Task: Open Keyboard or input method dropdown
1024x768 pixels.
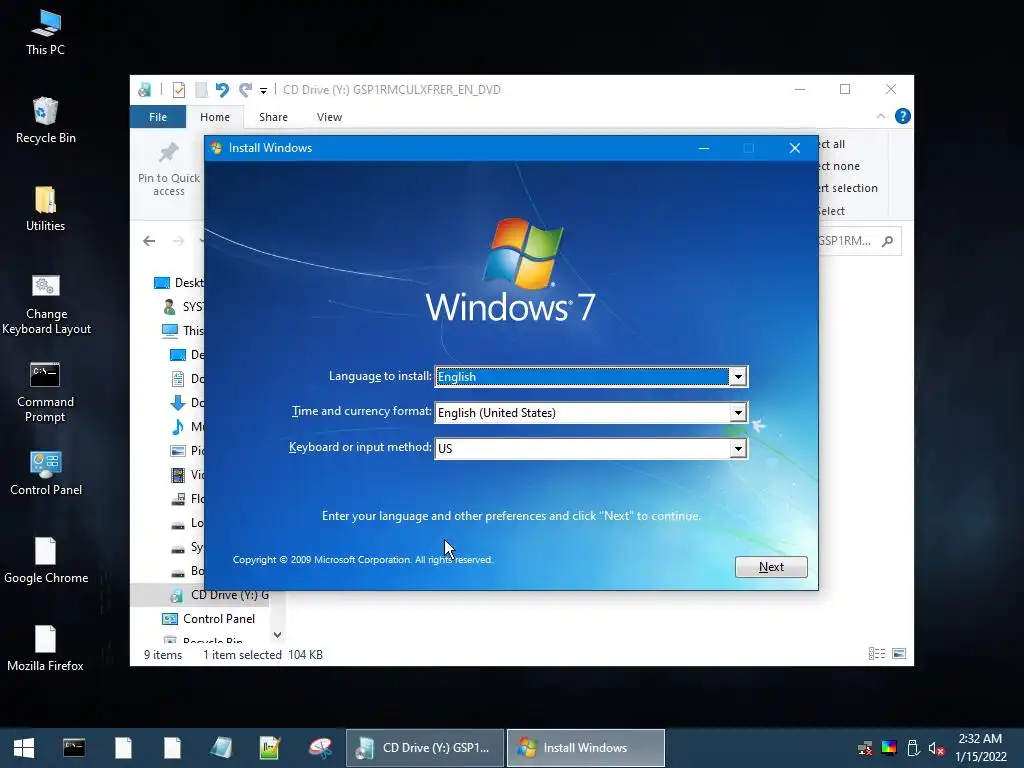Action: coord(738,449)
